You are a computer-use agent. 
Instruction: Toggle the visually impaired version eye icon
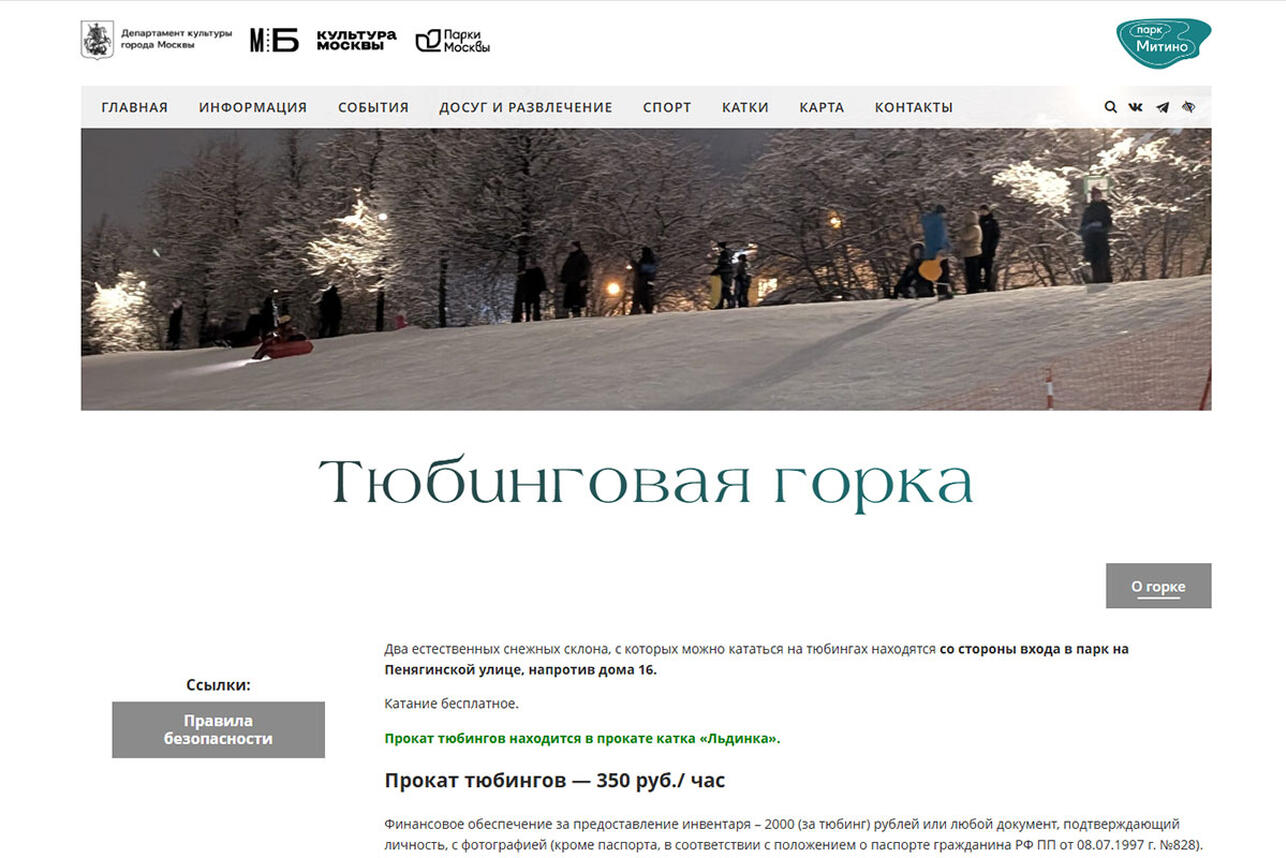(x=1188, y=107)
